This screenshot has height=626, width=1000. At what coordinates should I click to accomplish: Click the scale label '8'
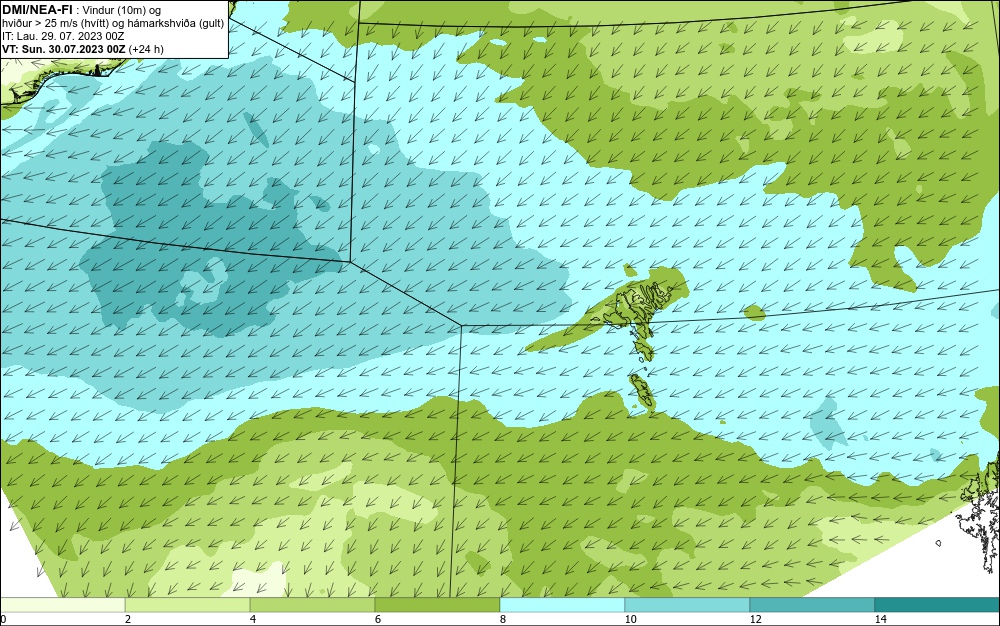pyautogui.click(x=503, y=620)
